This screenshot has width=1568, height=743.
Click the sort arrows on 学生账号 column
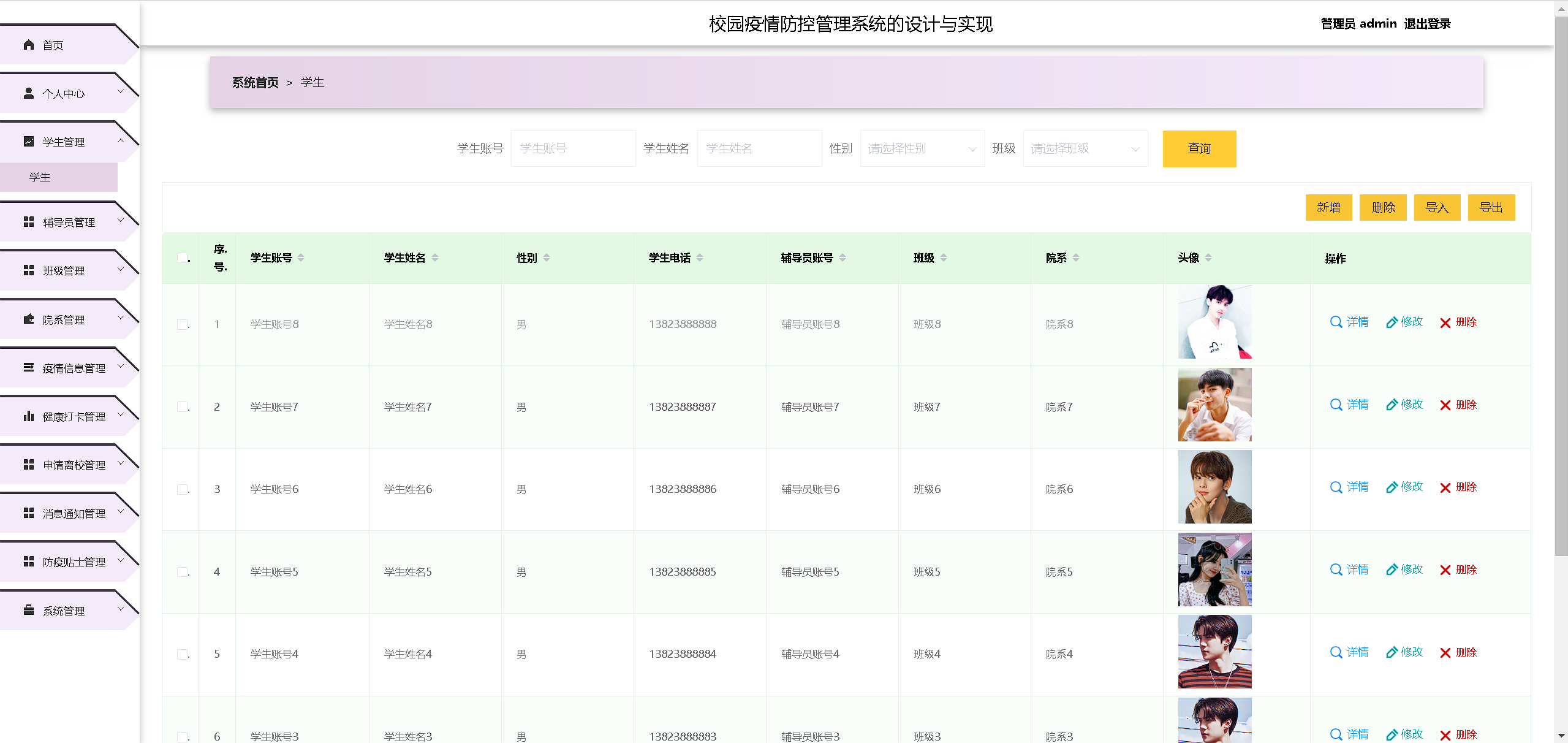pos(301,258)
